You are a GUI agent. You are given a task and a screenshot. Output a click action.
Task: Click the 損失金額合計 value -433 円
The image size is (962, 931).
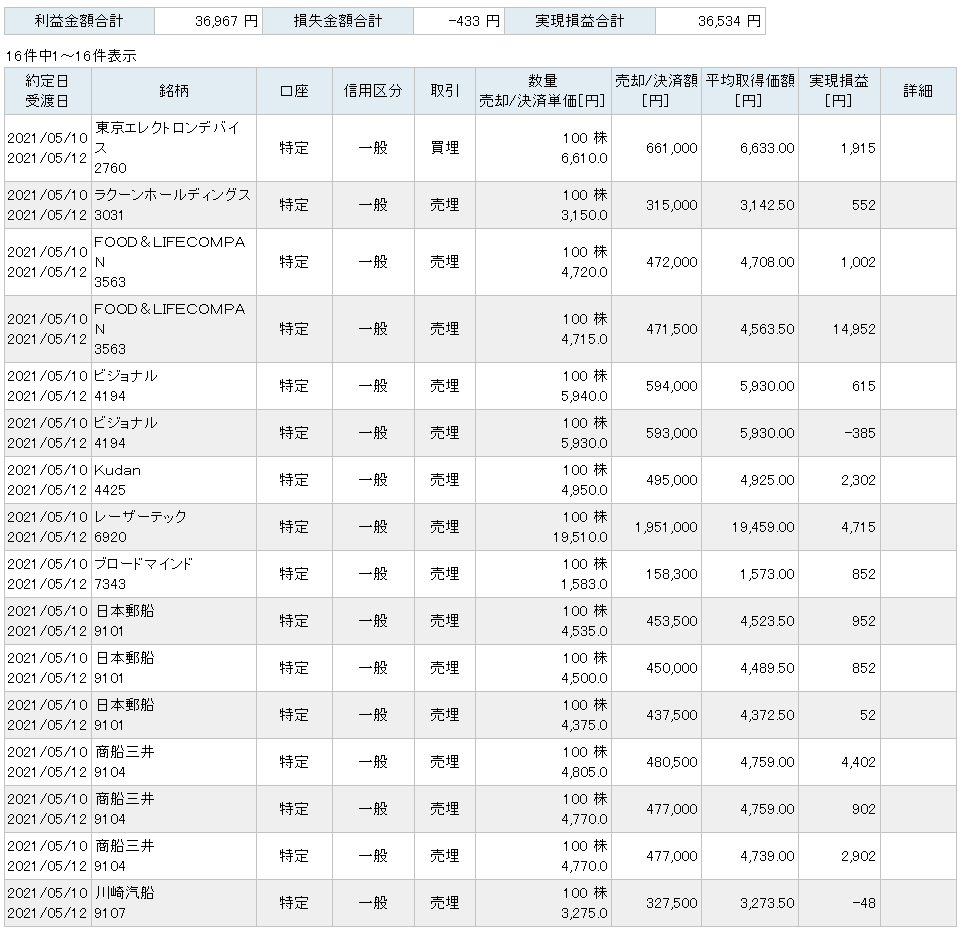coord(474,21)
